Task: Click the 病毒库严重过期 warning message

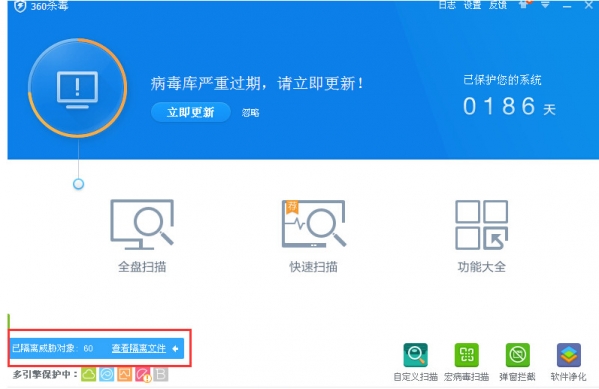Action: pyautogui.click(x=257, y=83)
